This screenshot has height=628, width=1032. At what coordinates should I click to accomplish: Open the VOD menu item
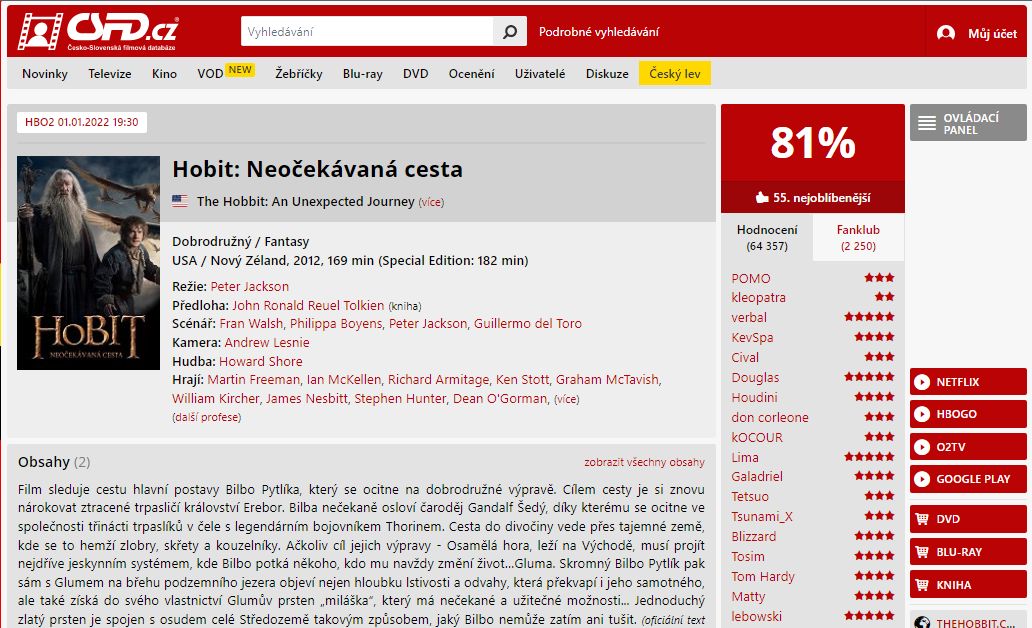(210, 74)
